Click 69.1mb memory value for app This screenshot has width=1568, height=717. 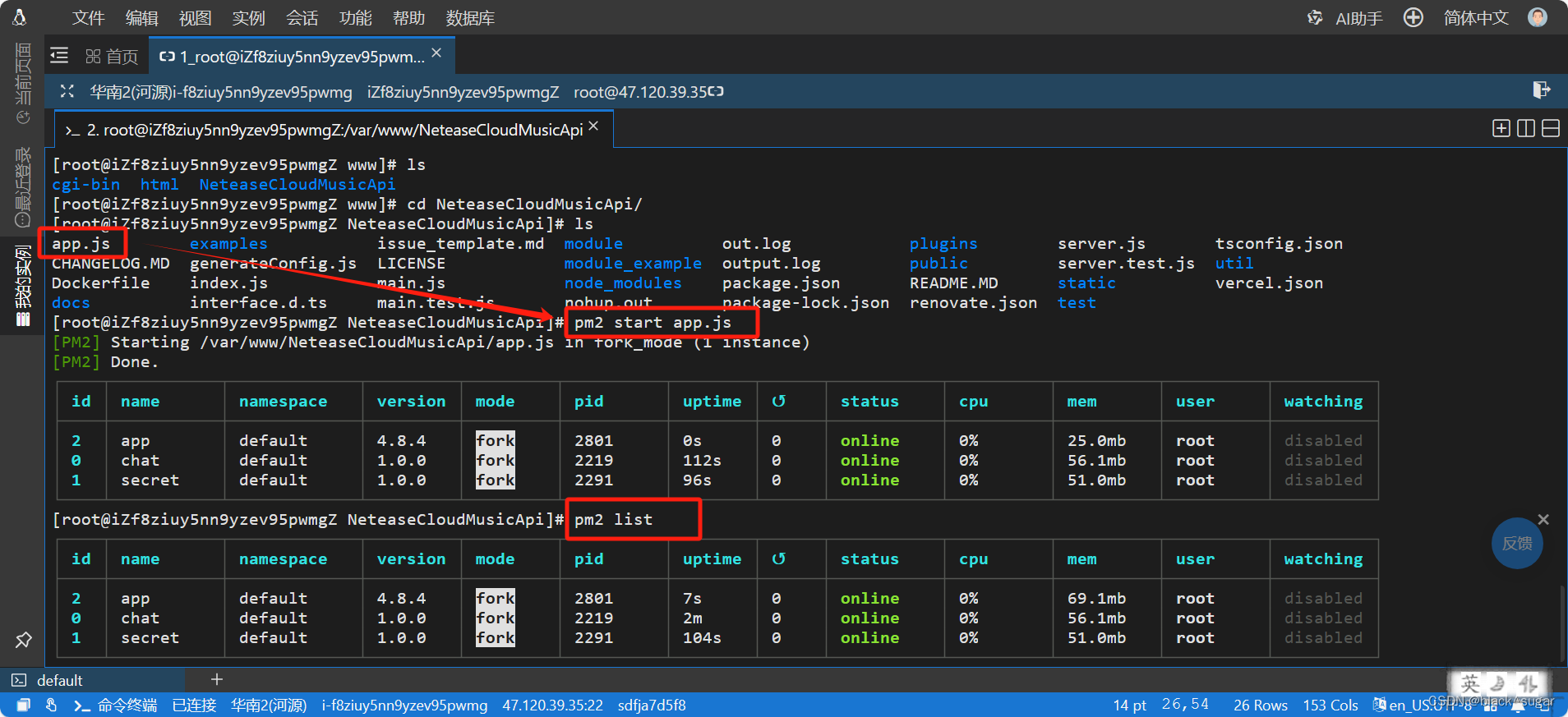(x=1096, y=599)
